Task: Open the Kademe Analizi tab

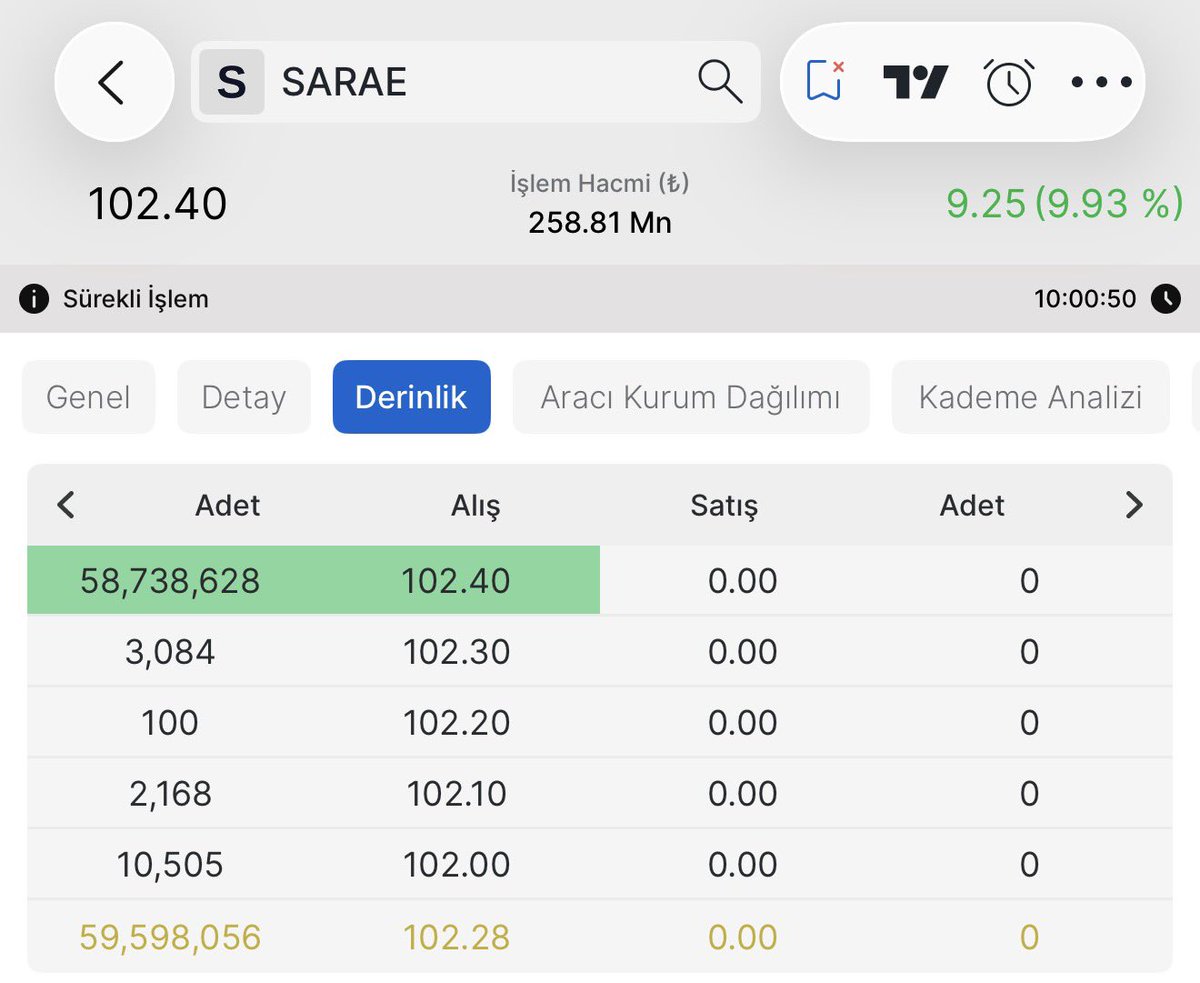Action: point(1030,397)
